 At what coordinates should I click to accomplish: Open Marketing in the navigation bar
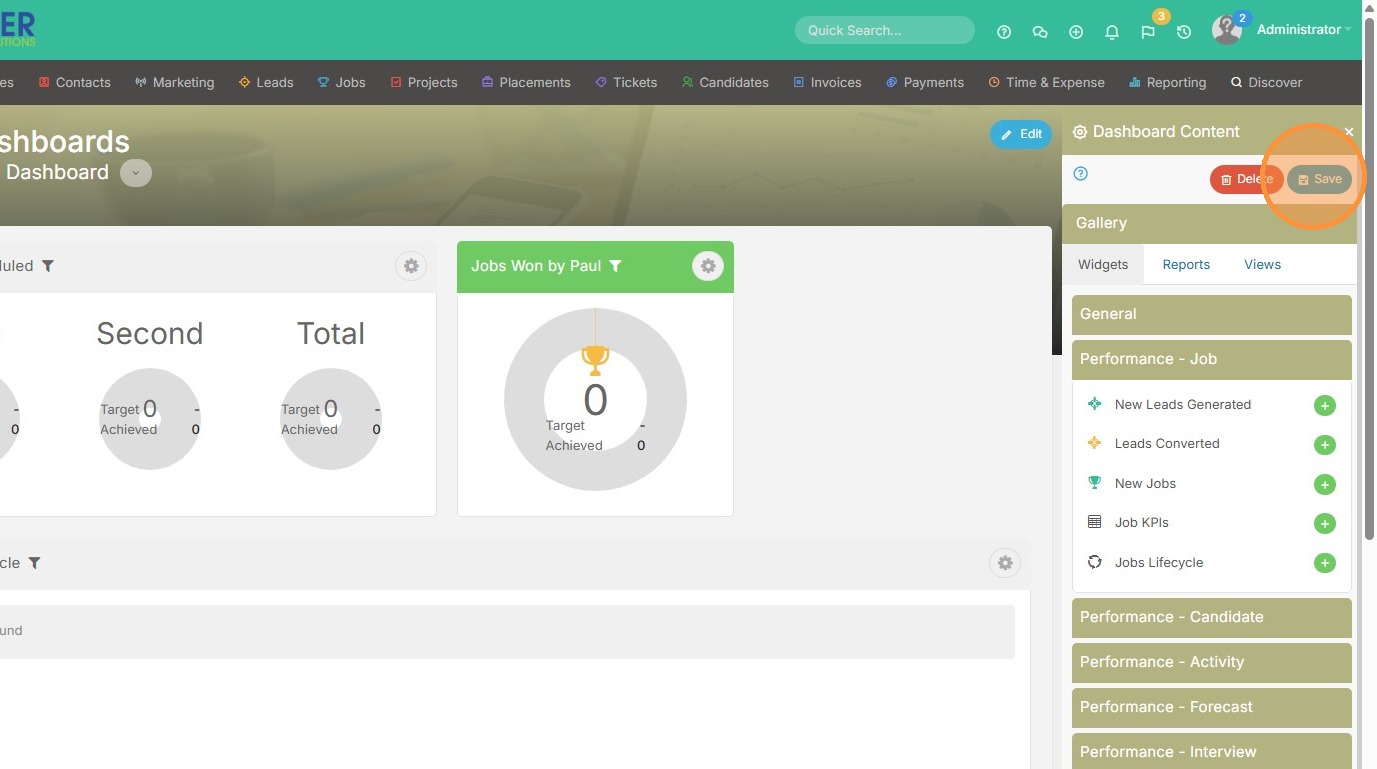[x=175, y=83]
